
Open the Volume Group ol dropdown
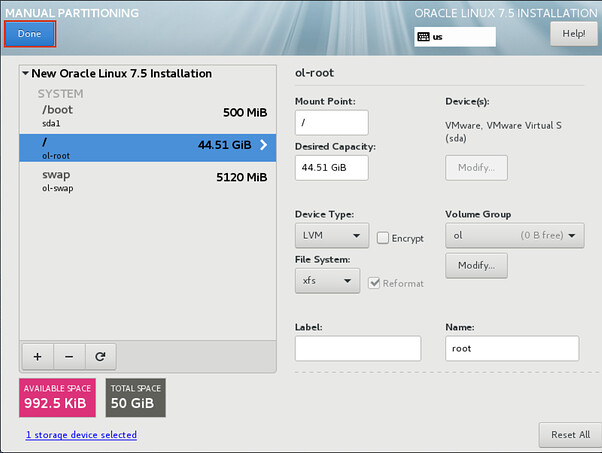[x=515, y=235]
